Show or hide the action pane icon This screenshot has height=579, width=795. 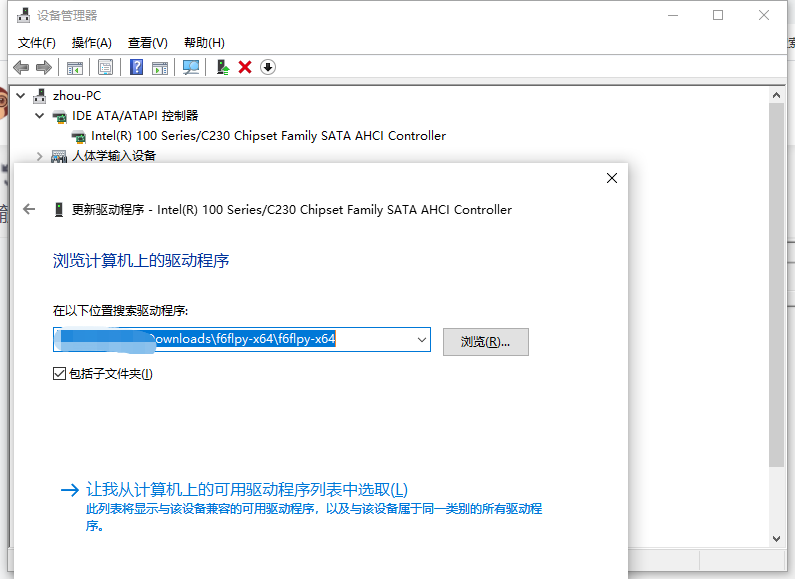[x=160, y=67]
